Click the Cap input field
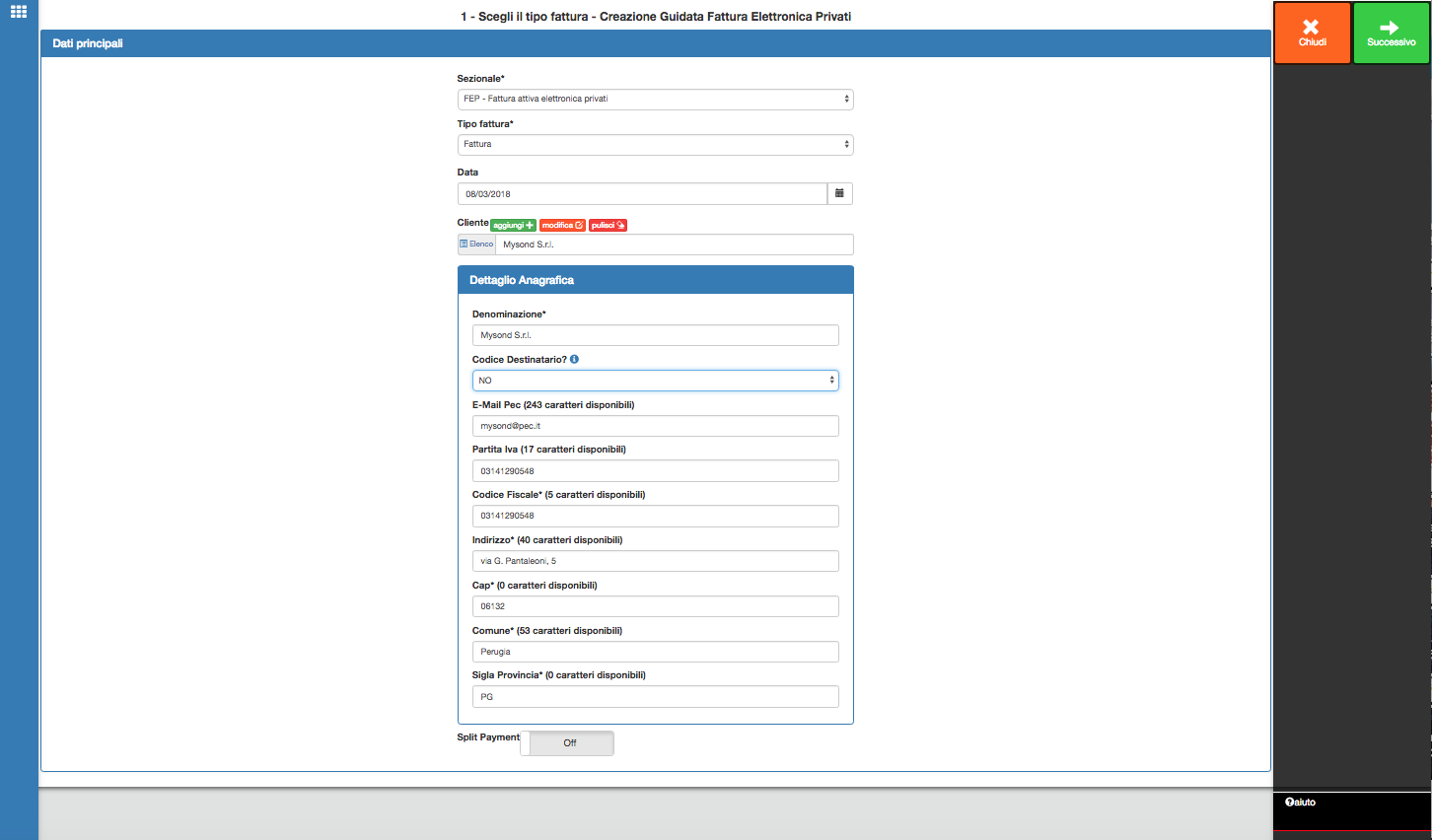Viewport: 1432px width, 840px height. (655, 606)
